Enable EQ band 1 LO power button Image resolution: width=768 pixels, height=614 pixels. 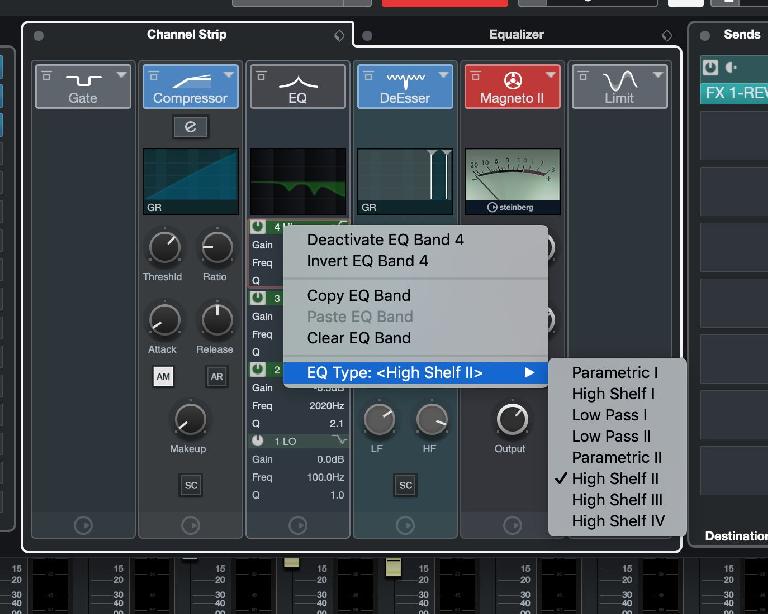pos(258,441)
